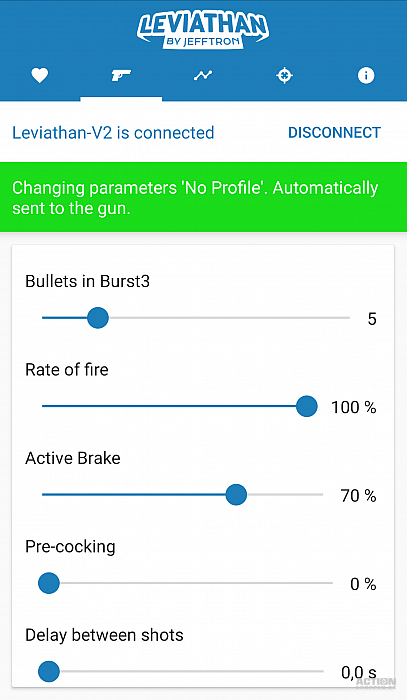Open the info tab icon
This screenshot has height=700, width=407.
click(x=366, y=75)
